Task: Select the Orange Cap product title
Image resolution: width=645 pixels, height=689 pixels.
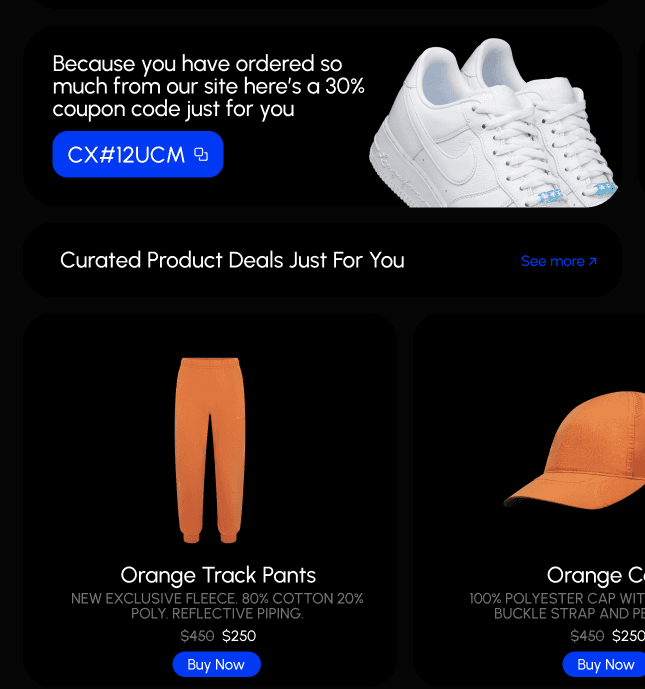Action: 596,575
